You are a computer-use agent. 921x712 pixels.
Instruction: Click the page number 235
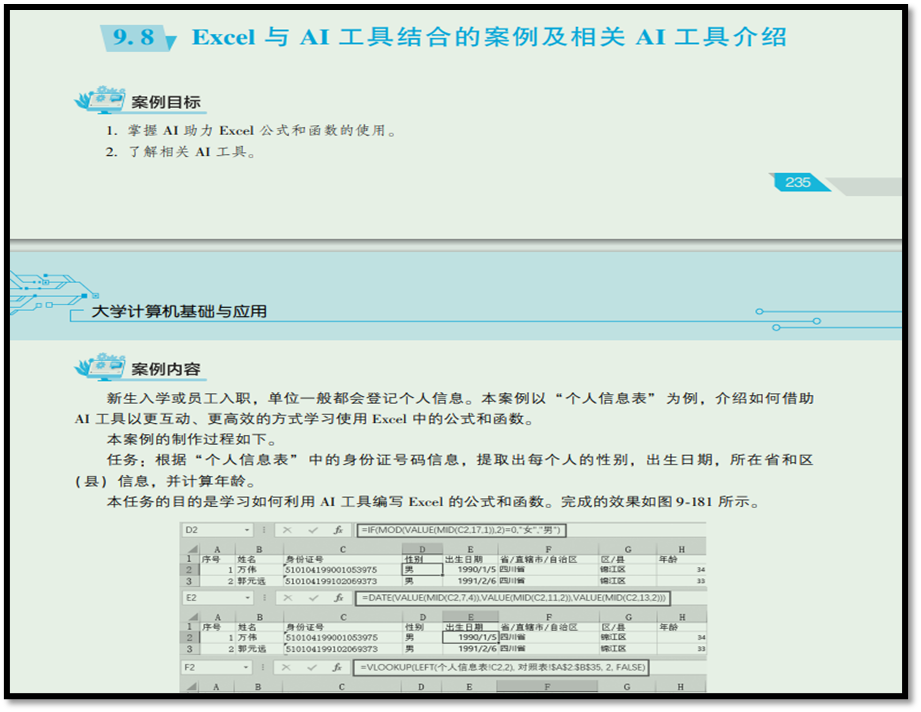(x=797, y=182)
